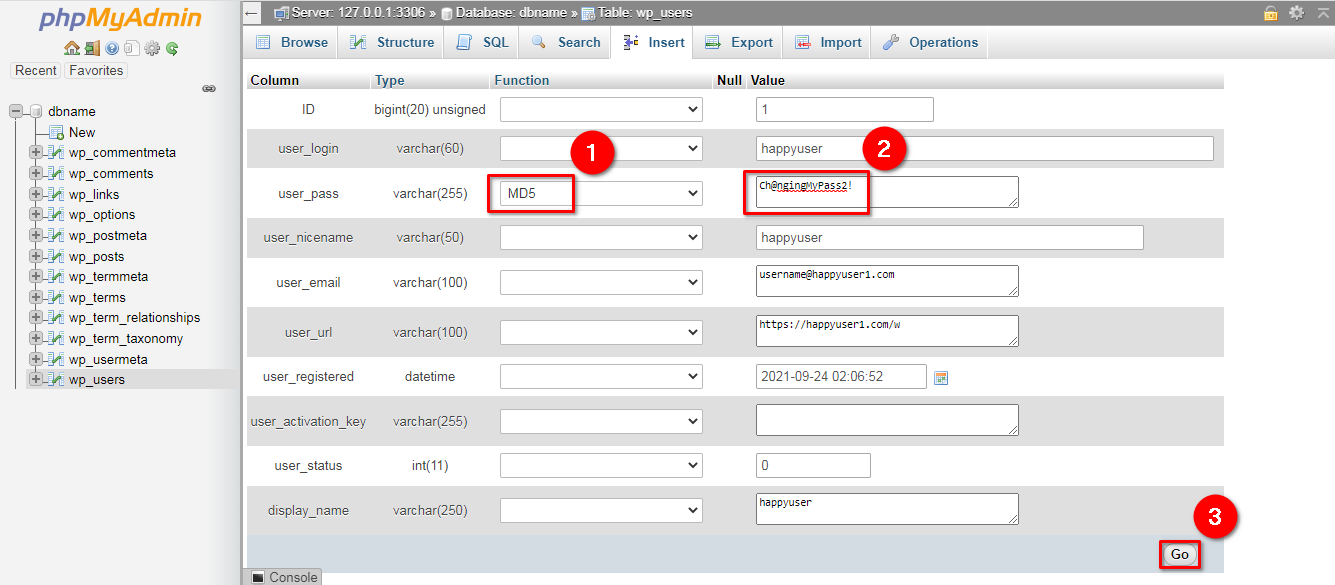Click the user_email value textarea
The image size is (1335, 585).
887,281
